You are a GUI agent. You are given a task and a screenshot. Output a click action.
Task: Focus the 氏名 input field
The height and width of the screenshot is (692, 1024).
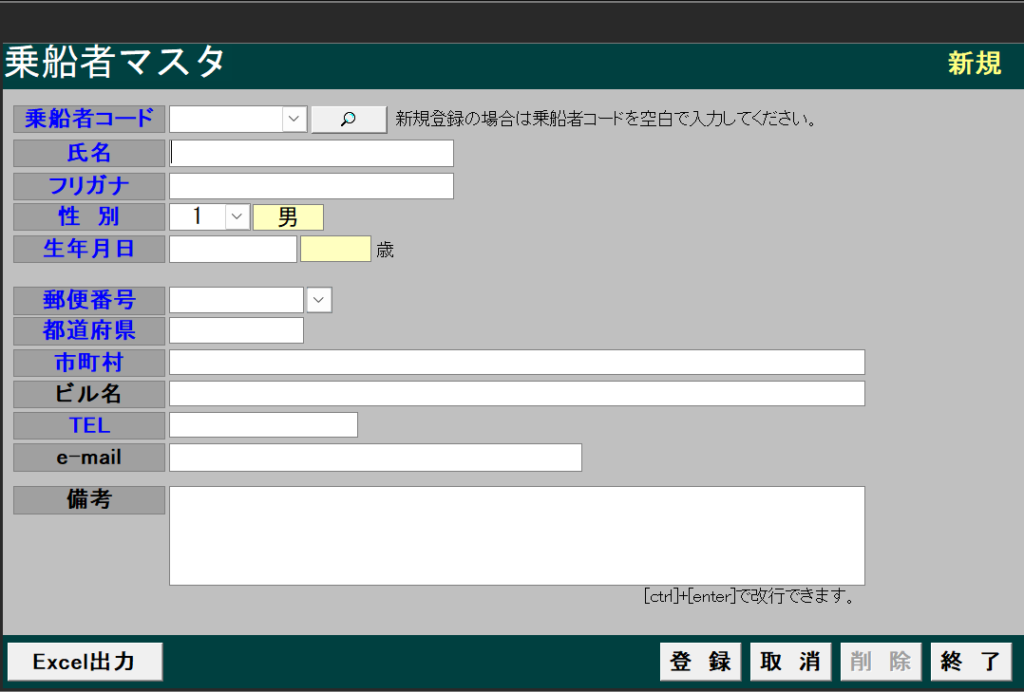click(312, 153)
